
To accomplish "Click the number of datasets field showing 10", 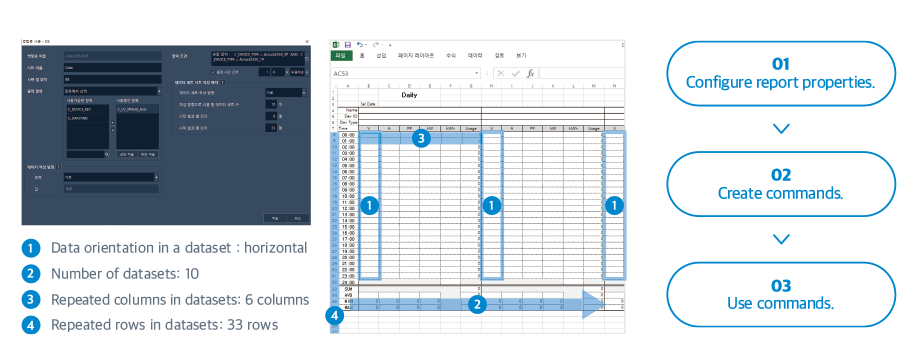I will click(271, 104).
